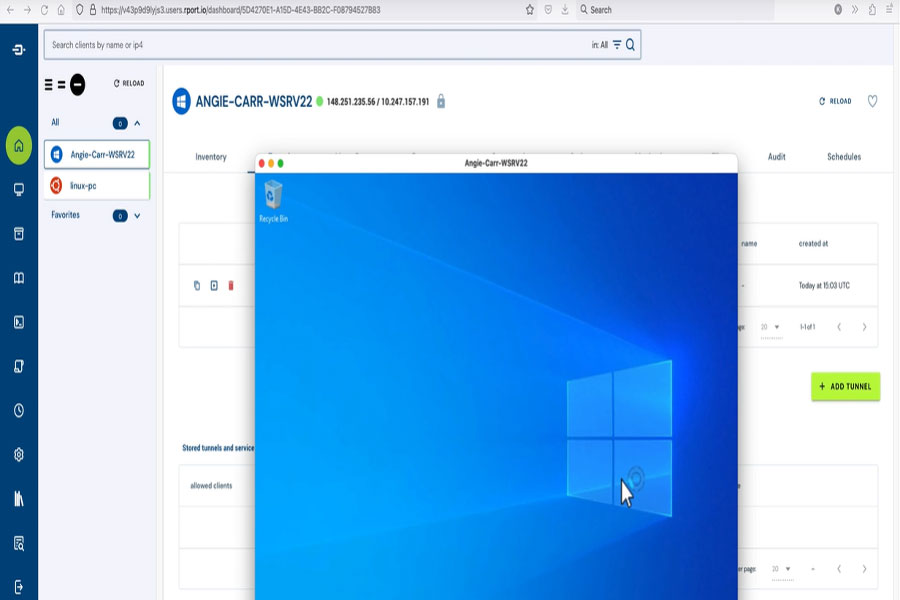Open the schedules clock icon in sidebar
The image size is (900, 600).
click(19, 411)
